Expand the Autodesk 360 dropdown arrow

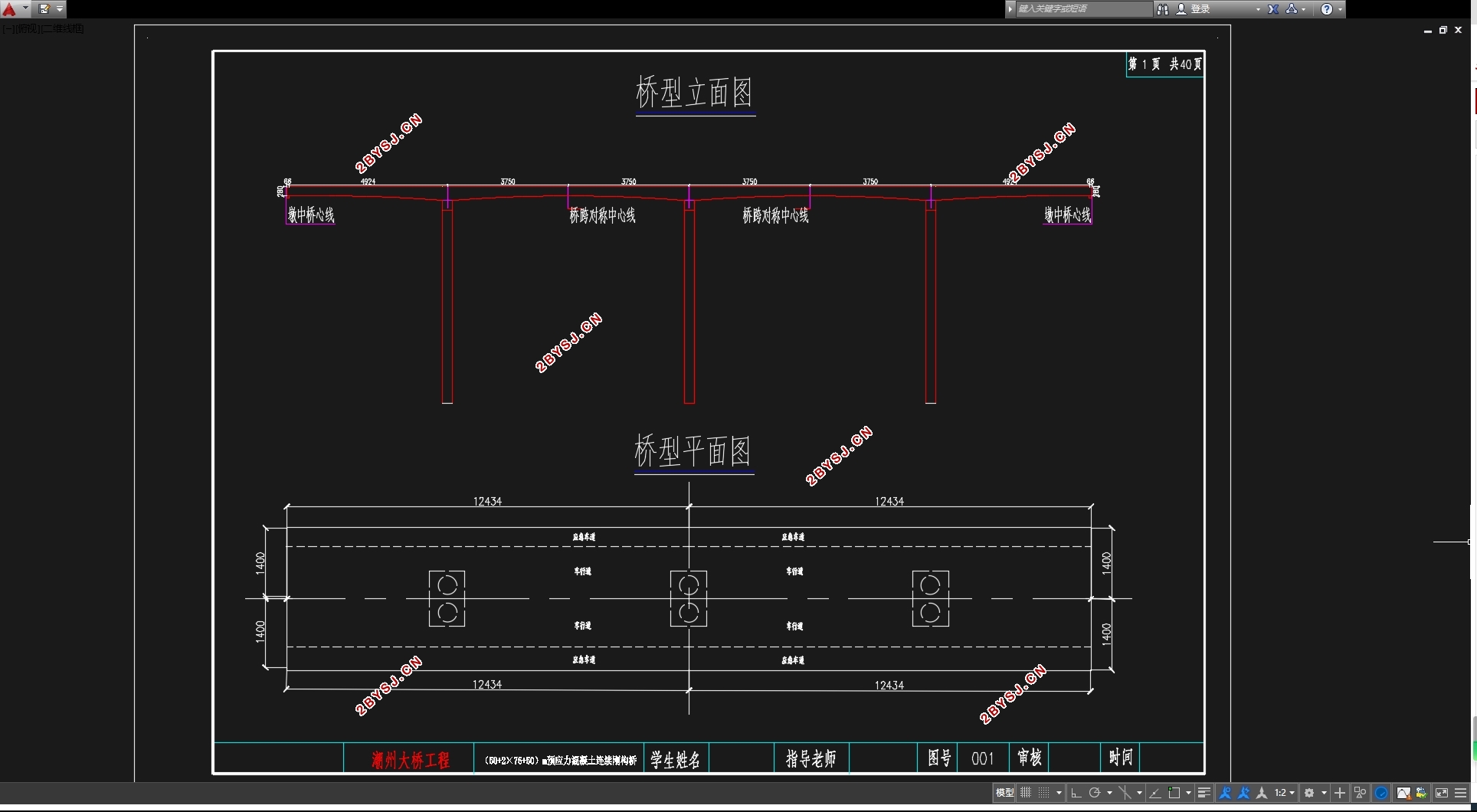tap(1304, 9)
